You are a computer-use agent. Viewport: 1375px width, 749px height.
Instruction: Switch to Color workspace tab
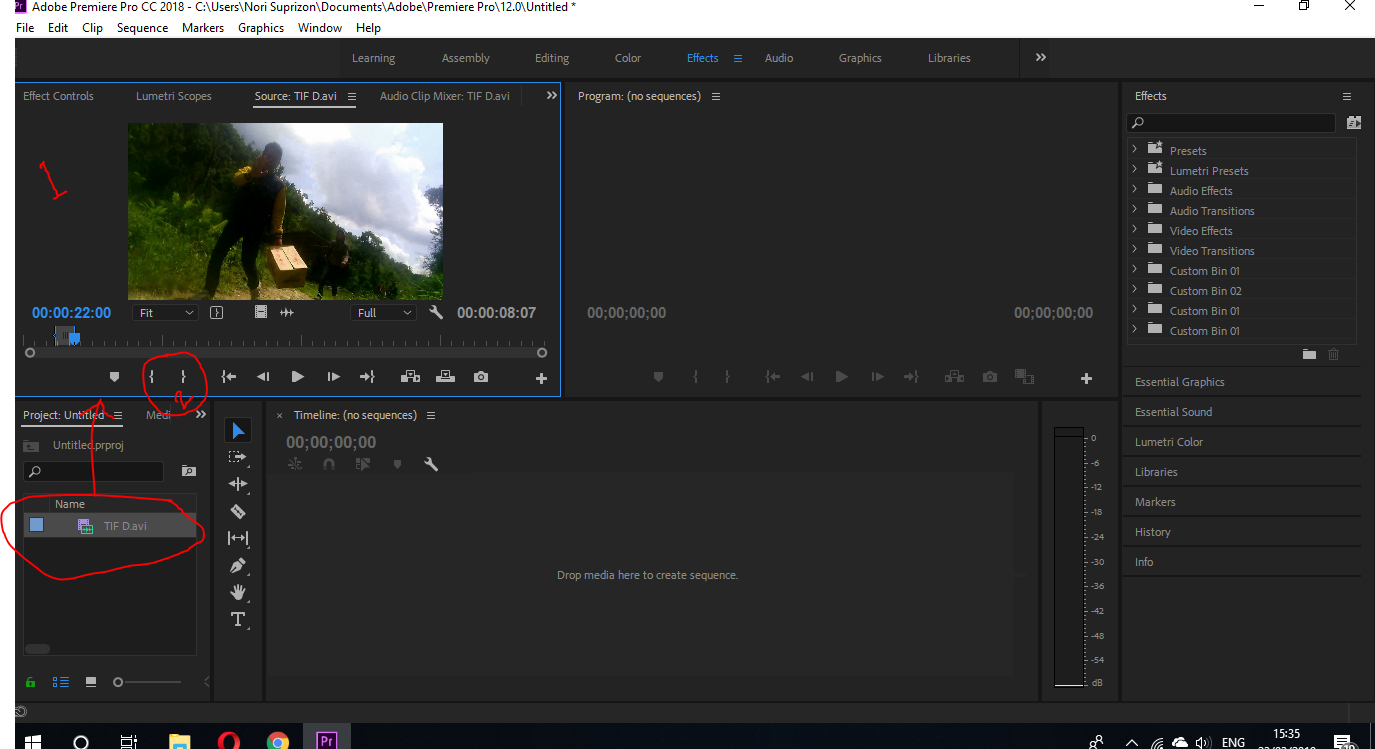(x=628, y=58)
